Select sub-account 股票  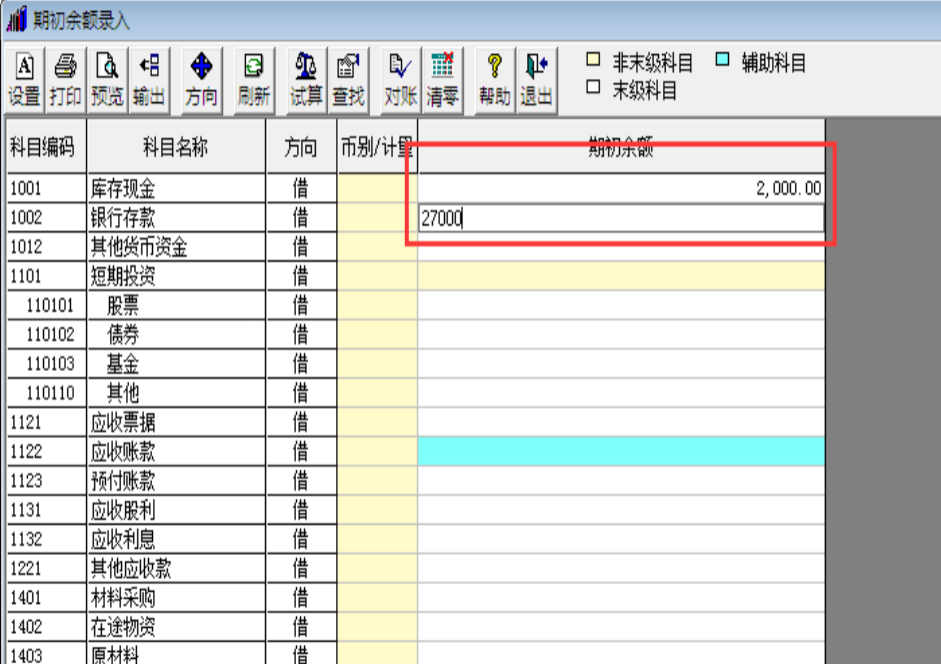pos(122,306)
